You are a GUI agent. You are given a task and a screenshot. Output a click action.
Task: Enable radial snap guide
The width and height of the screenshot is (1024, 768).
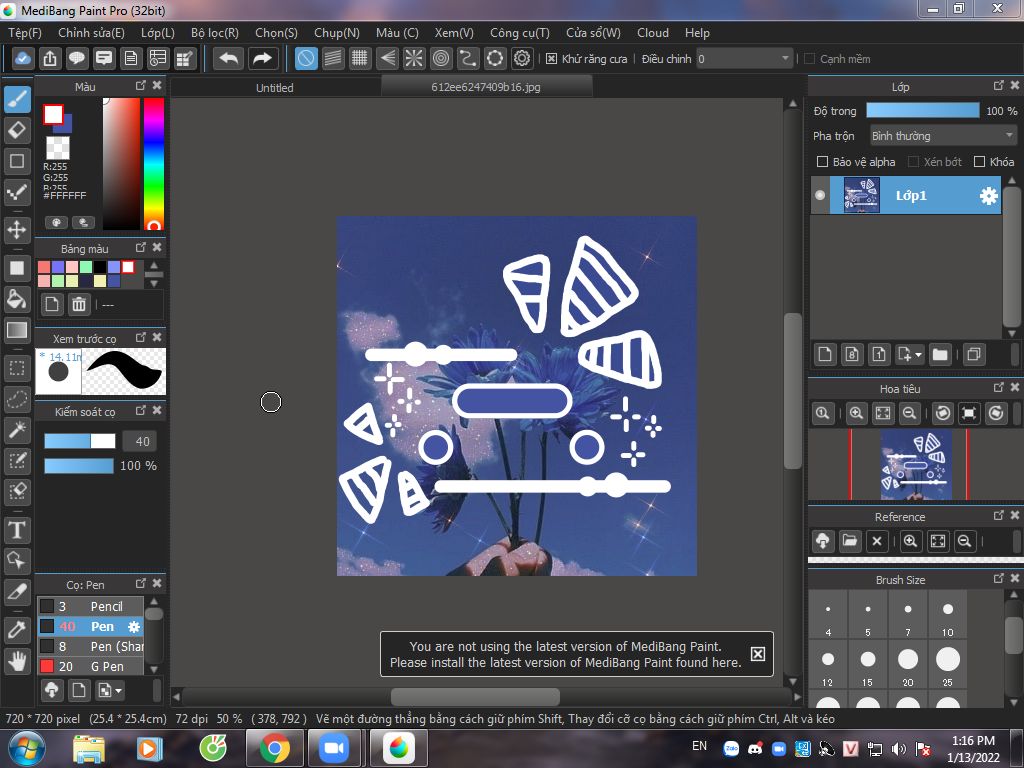pyautogui.click(x=414, y=59)
